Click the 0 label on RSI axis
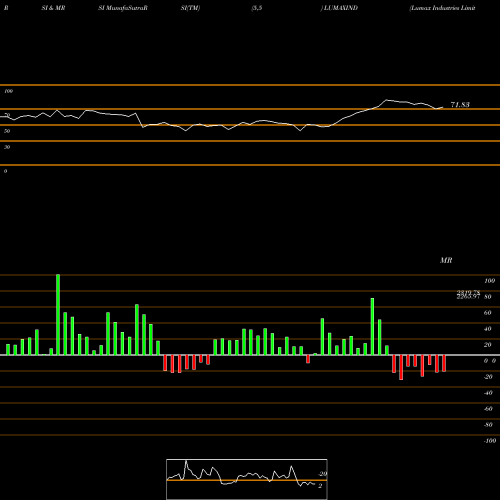Image resolution: width=500 pixels, height=500 pixels. [5, 171]
